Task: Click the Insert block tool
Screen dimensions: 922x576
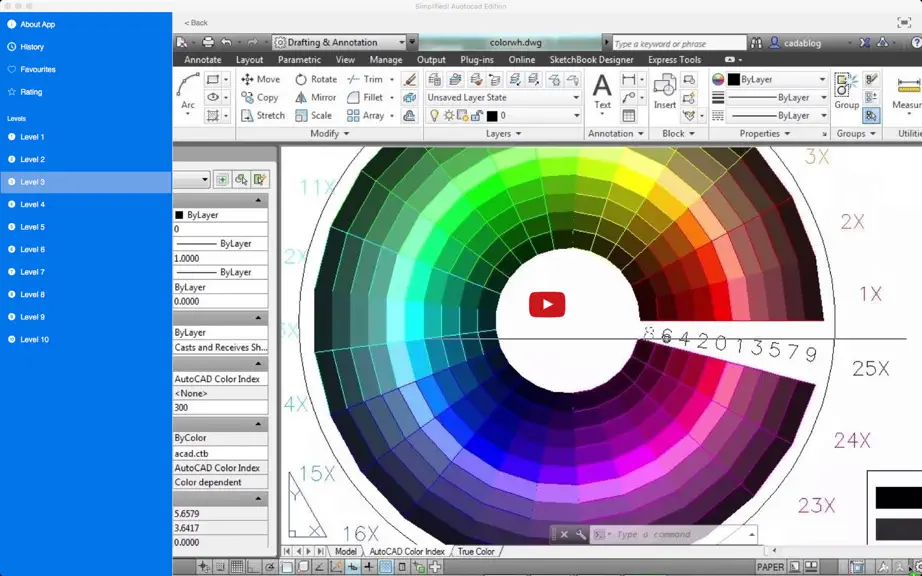Action: point(665,93)
